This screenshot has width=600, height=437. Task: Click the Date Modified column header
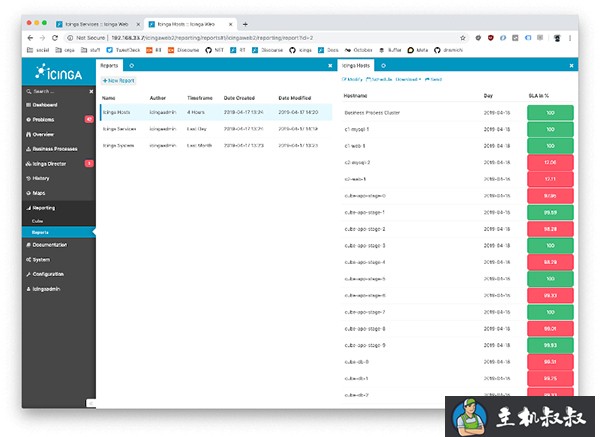click(295, 98)
